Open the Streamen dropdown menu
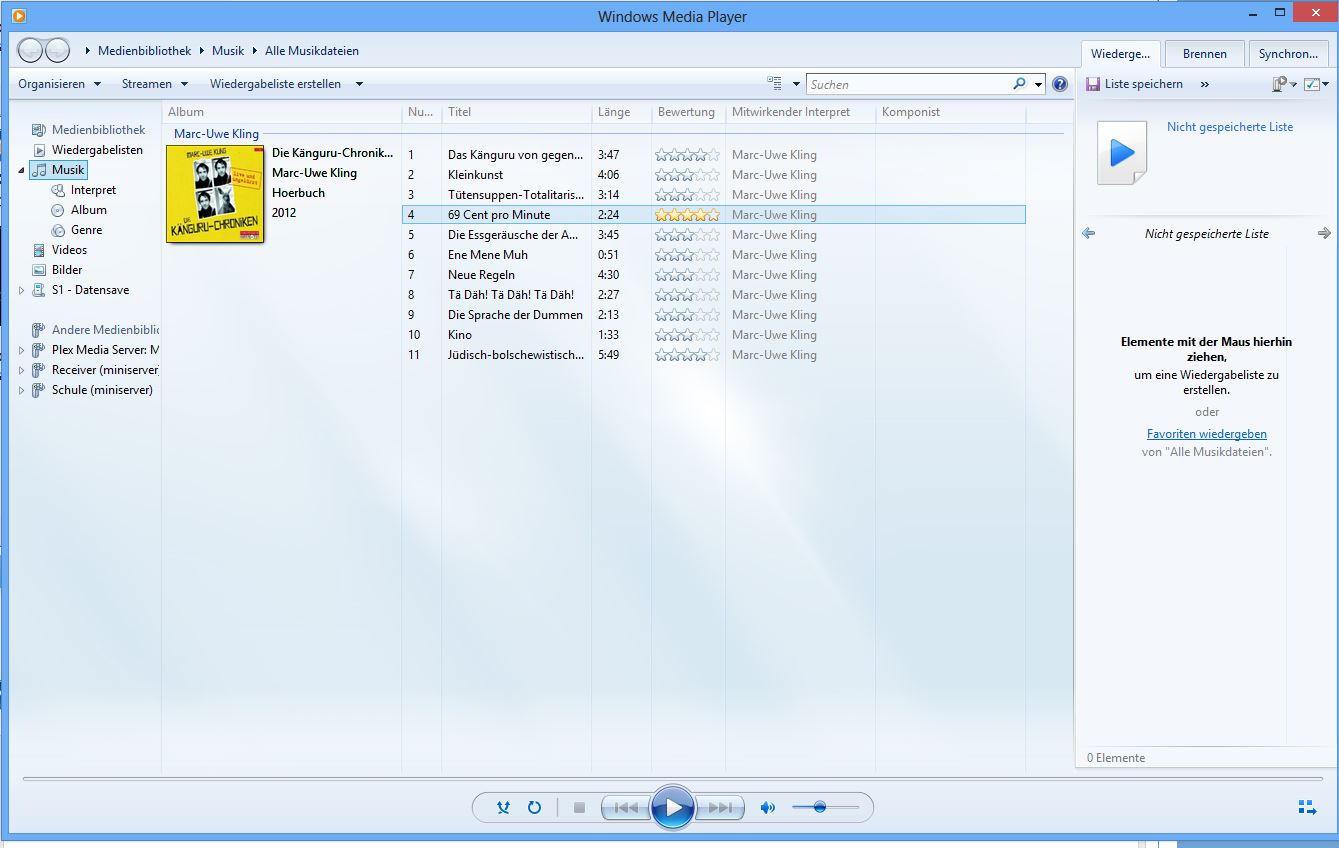The height and width of the screenshot is (848, 1339). 155,84
